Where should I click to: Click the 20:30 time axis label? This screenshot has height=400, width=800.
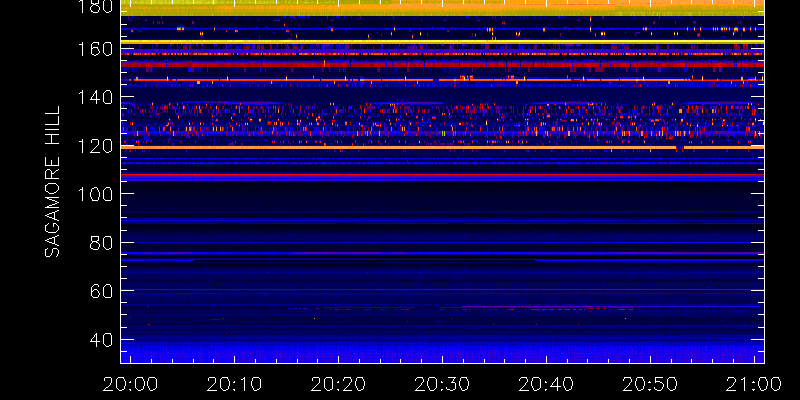point(442,384)
